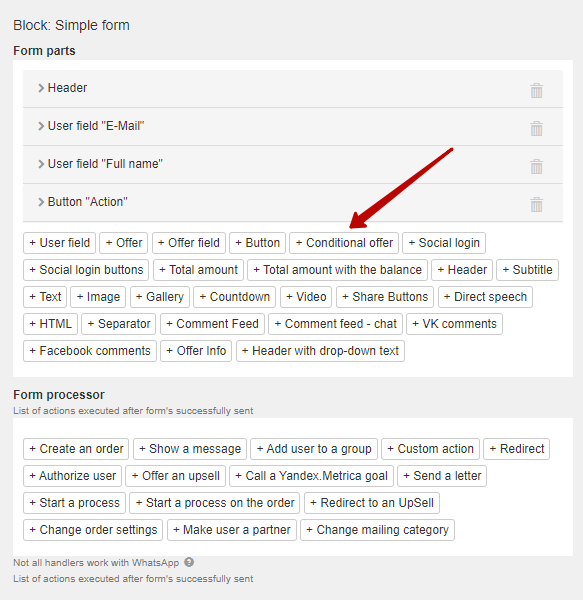Click trash icon next to Button "Action"
Viewport: 583px width, 600px height.
[x=536, y=204]
